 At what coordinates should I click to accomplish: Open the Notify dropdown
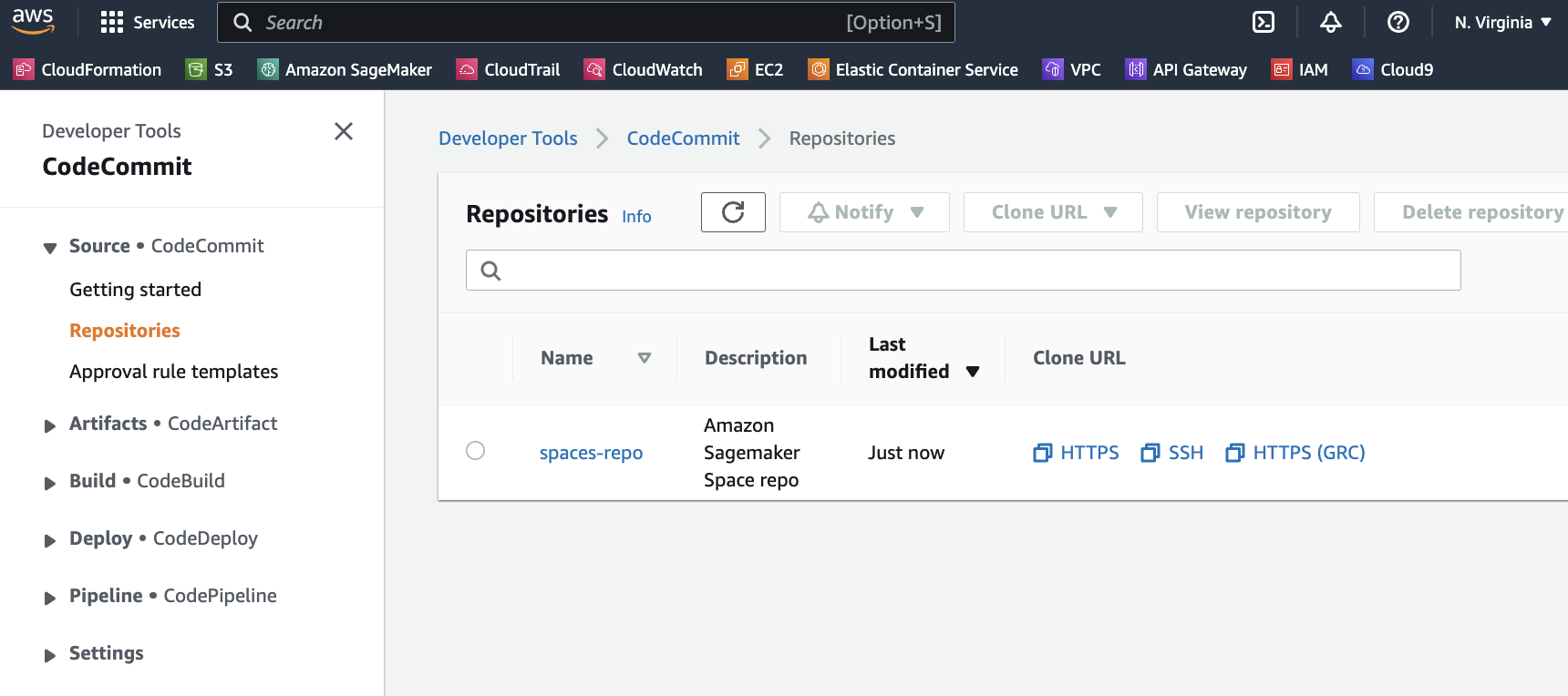[x=864, y=212]
